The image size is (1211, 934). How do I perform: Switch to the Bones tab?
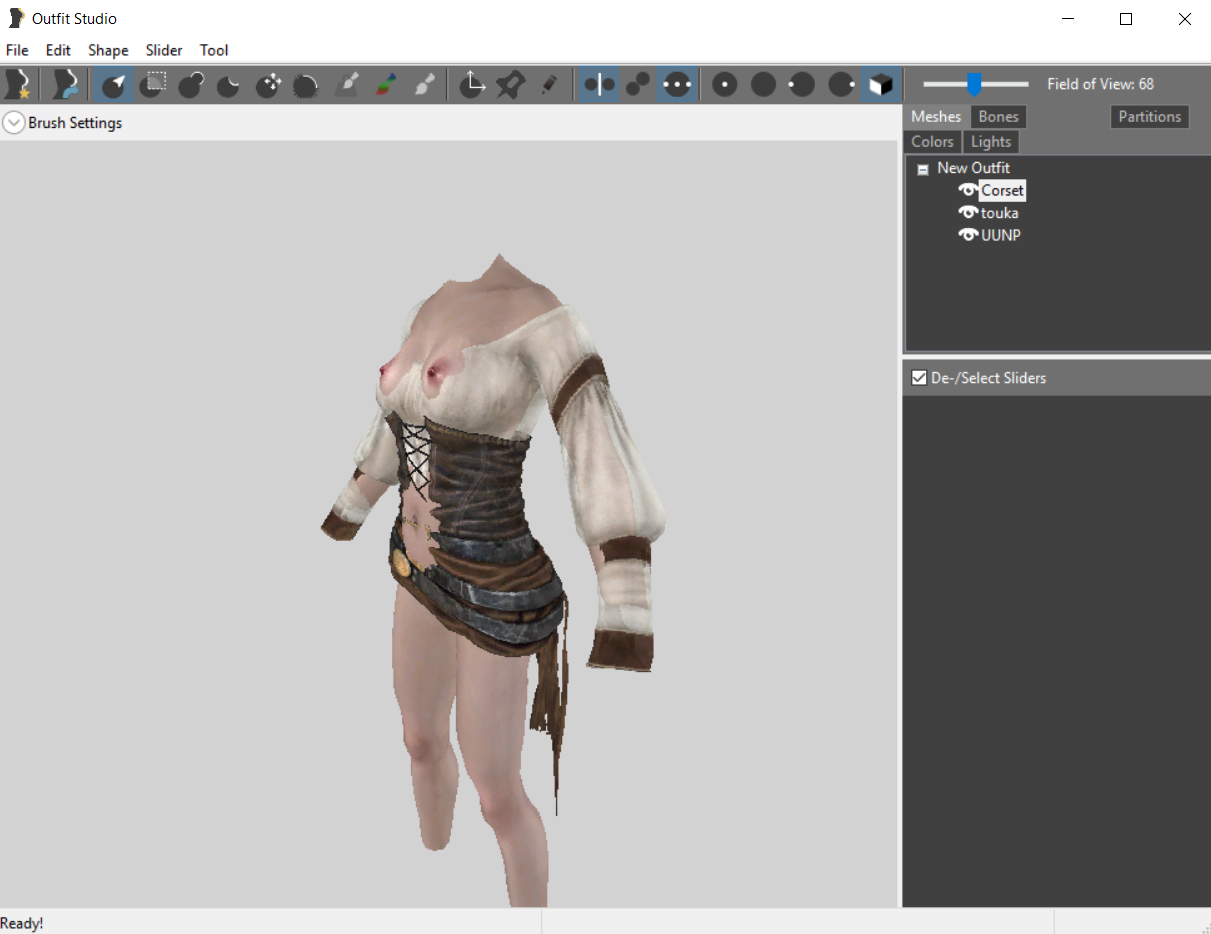pos(997,117)
